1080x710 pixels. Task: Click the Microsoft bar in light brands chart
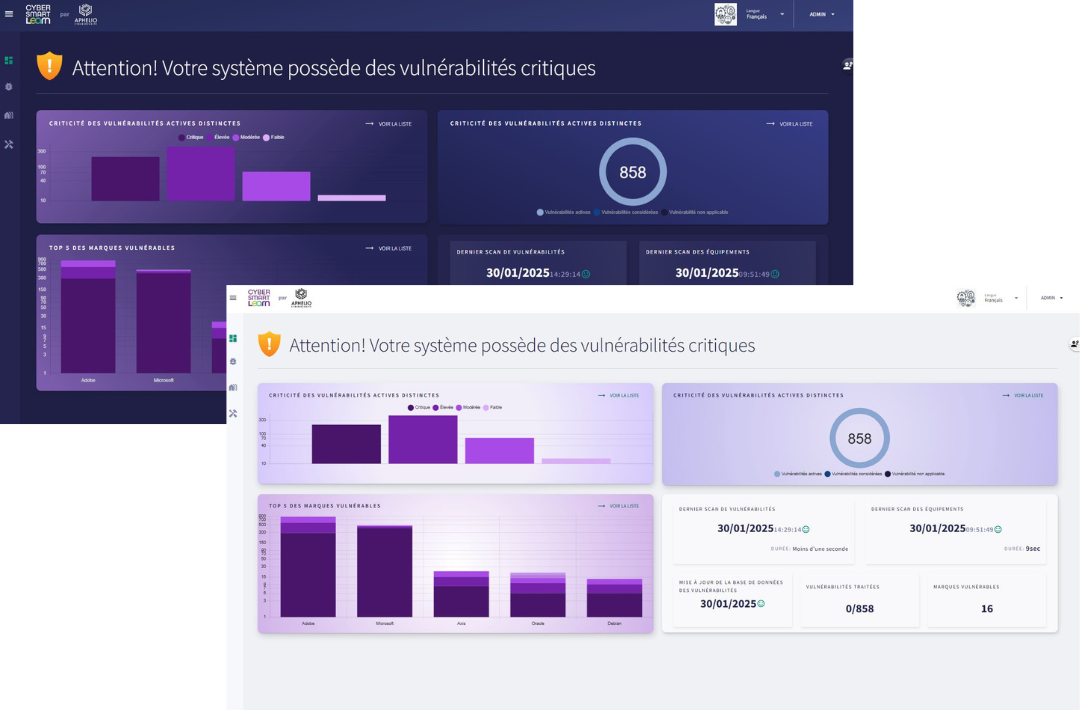(x=384, y=571)
